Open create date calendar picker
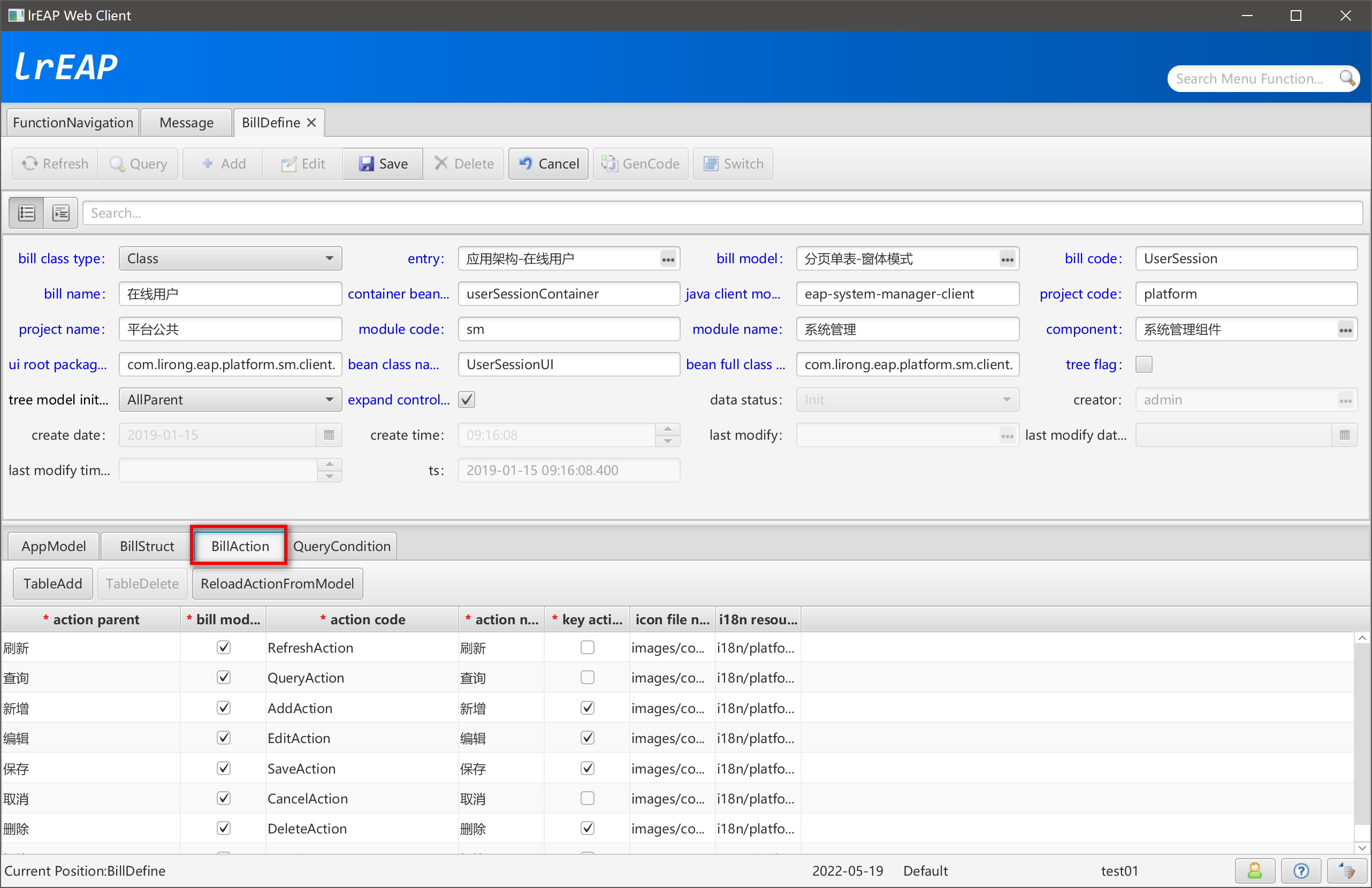This screenshot has width=1372, height=888. [x=329, y=435]
